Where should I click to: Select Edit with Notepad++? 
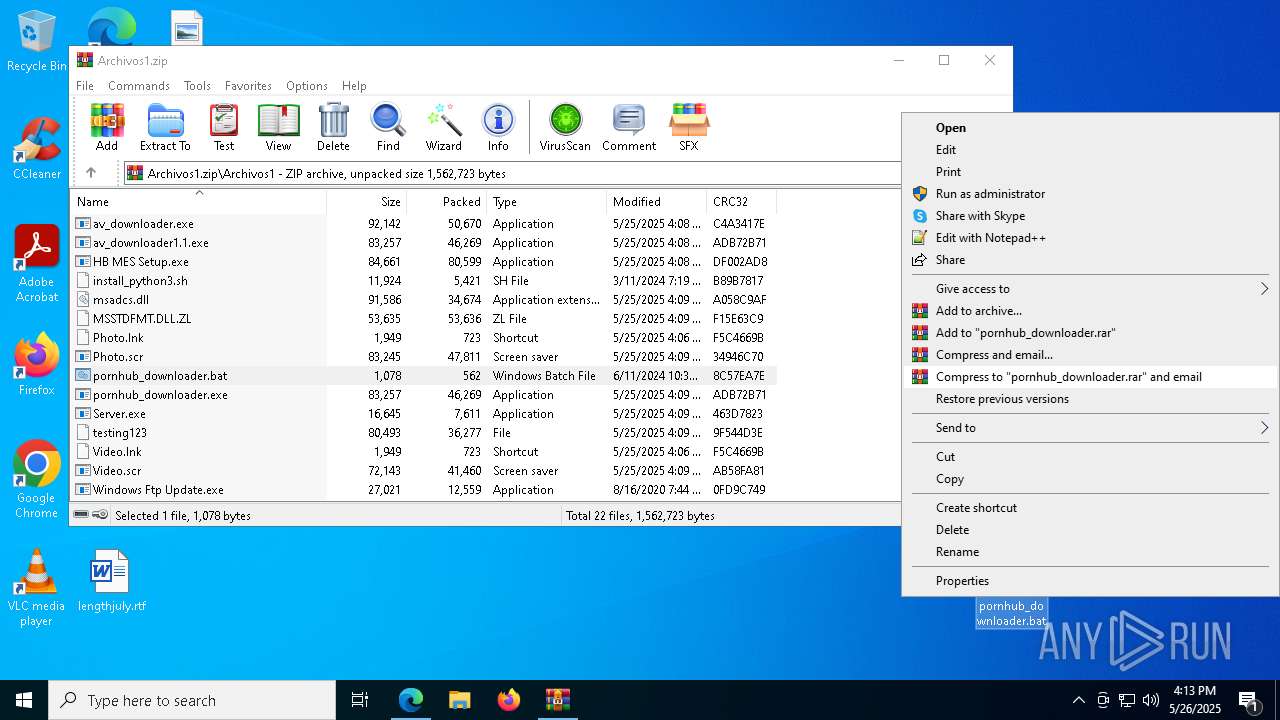pos(1090,238)
